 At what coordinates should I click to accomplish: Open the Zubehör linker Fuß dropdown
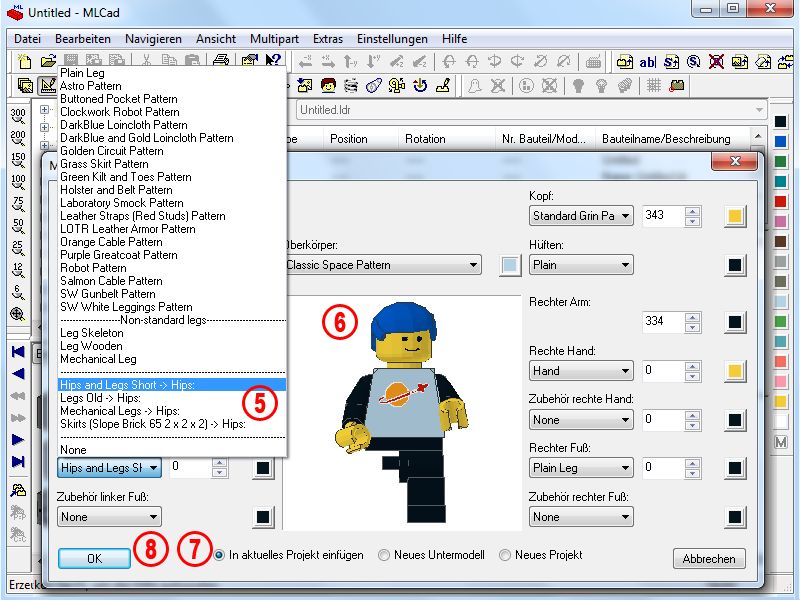click(109, 517)
